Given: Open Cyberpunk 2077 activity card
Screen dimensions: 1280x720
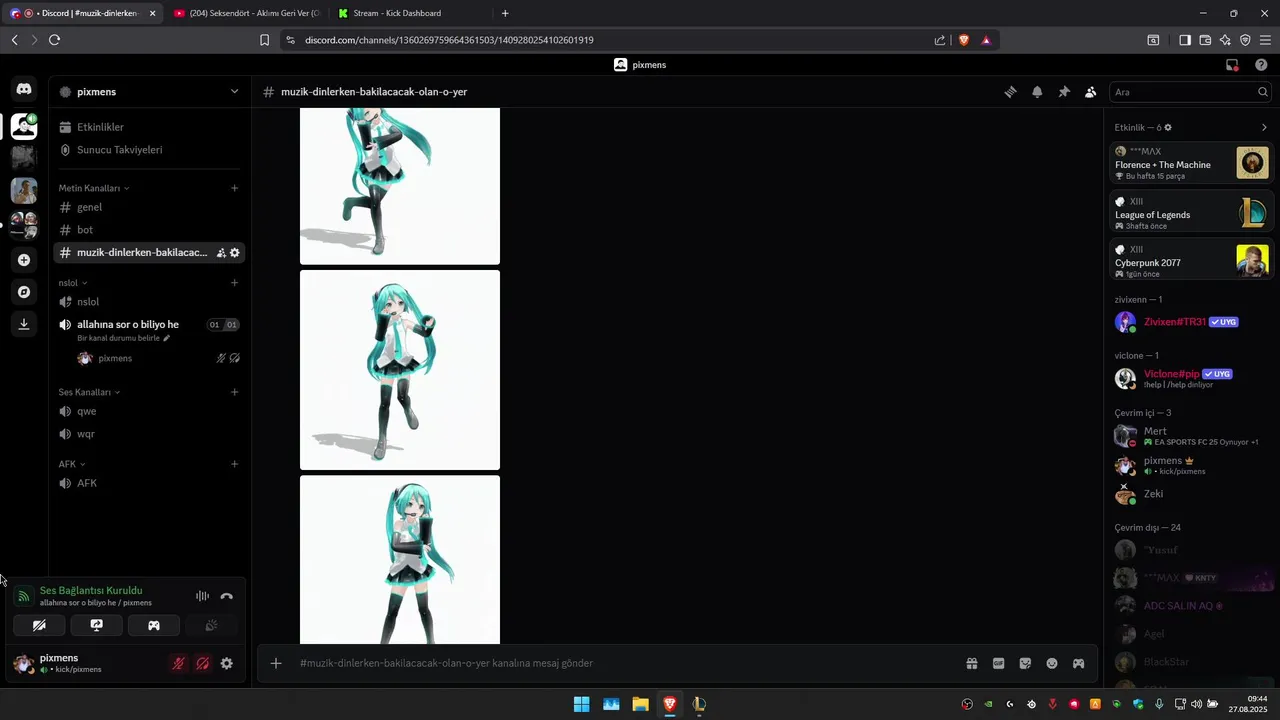Looking at the screenshot, I should 1192,261.
